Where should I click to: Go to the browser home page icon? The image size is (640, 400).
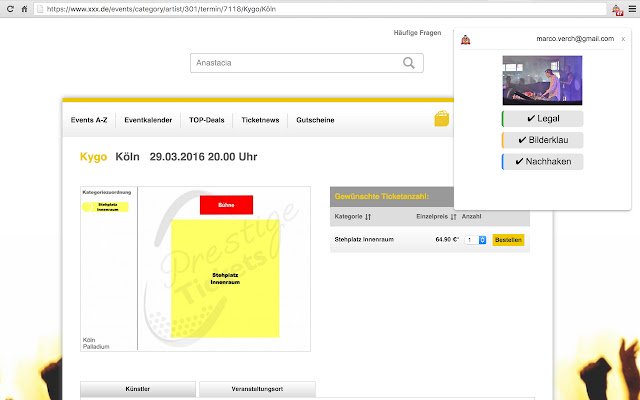[x=24, y=9]
